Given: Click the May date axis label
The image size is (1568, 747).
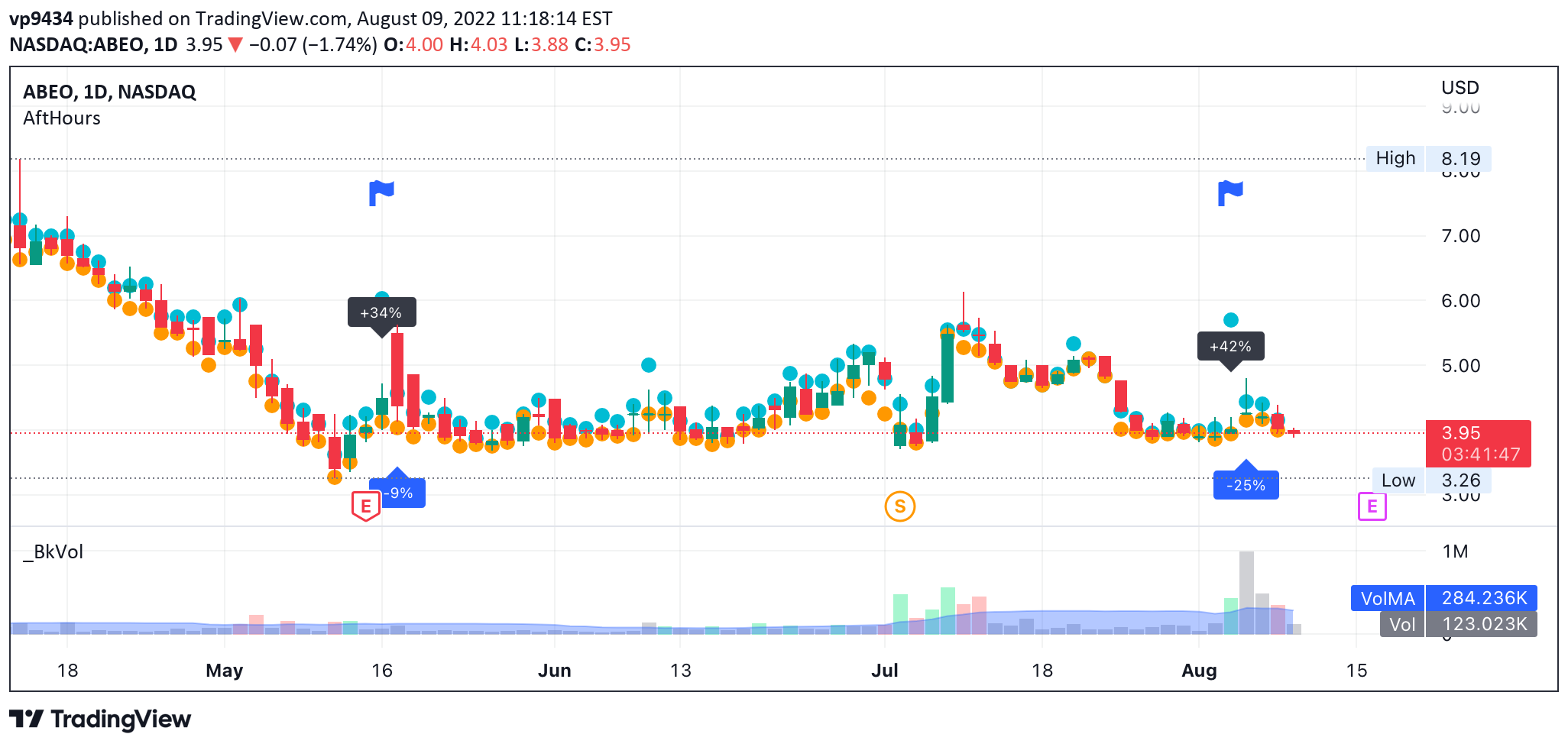Looking at the screenshot, I should tap(224, 671).
